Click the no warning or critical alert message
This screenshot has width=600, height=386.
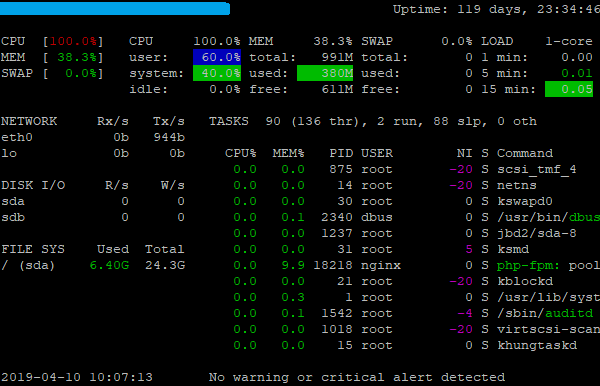point(357,378)
